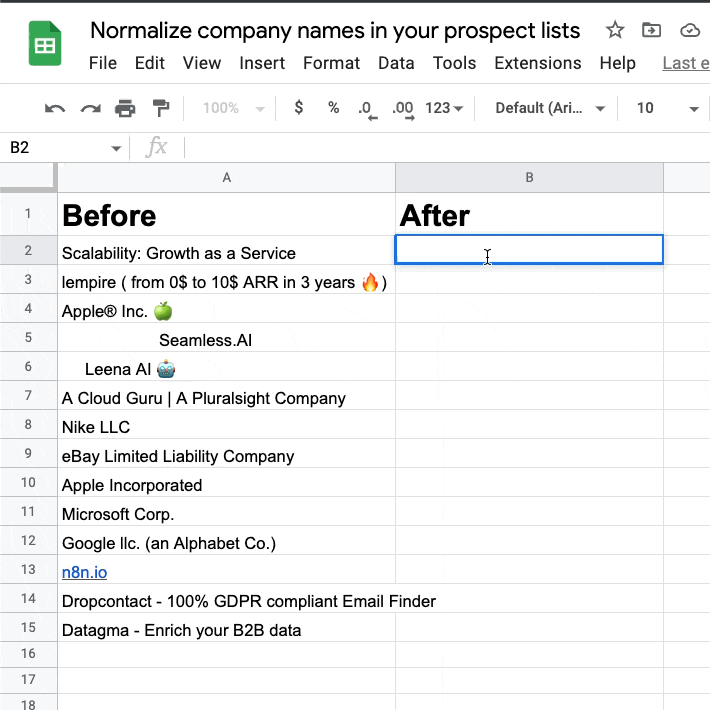The image size is (710, 710).
Task: Select 'eBay Limited Liability Company' cell
Action: (226, 453)
